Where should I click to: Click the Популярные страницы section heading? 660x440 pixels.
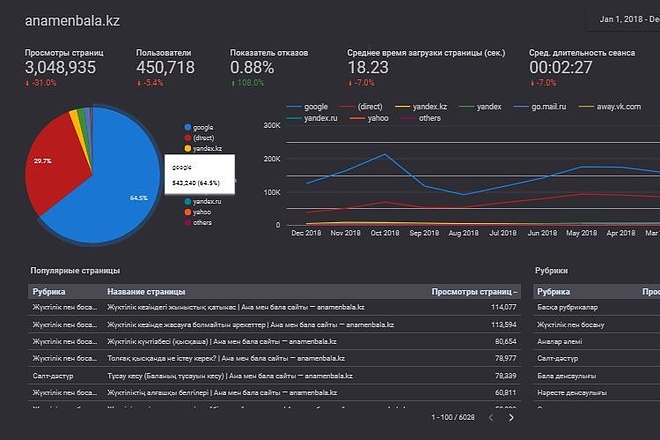coord(75,270)
